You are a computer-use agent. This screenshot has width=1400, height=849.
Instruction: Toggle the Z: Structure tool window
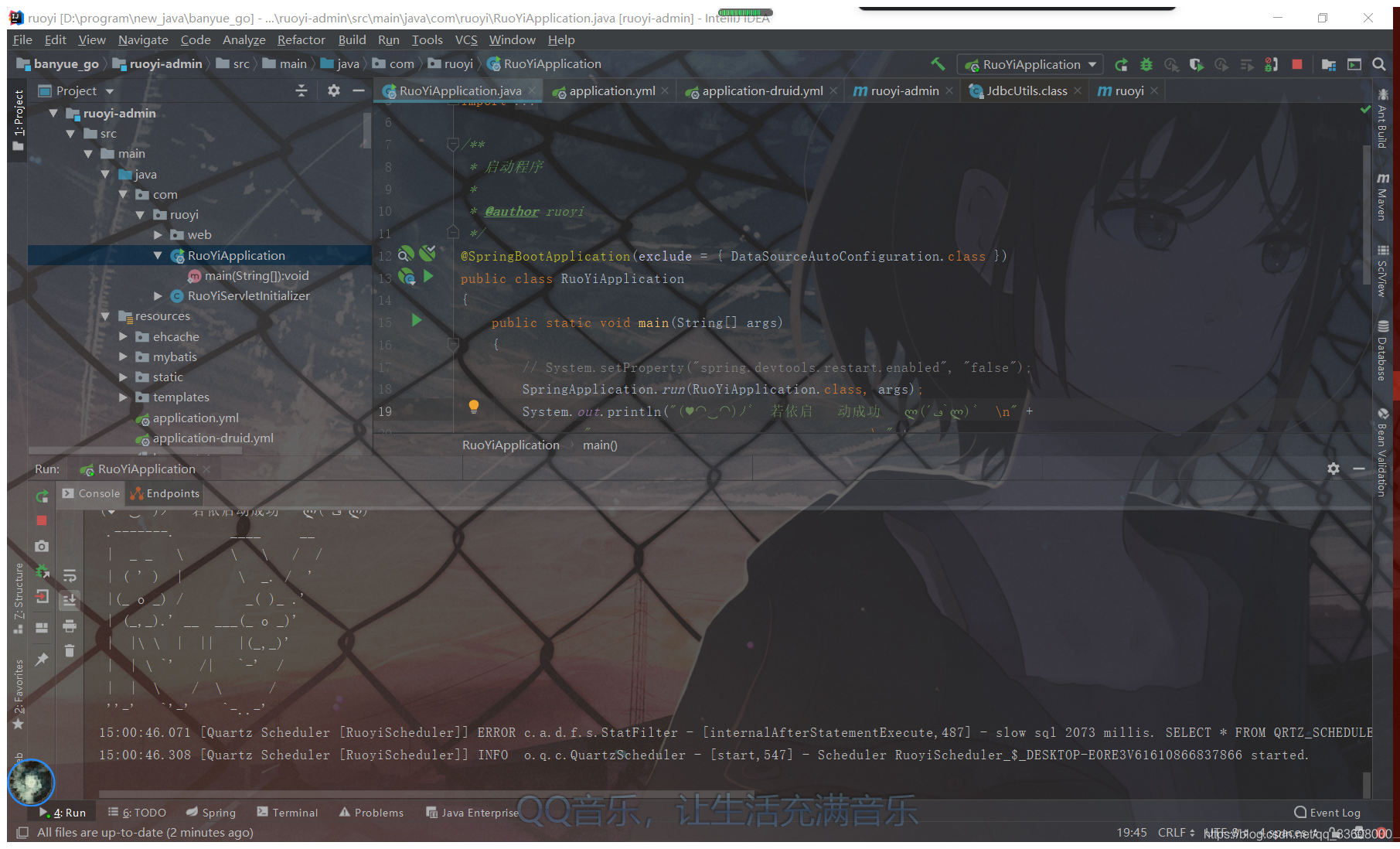pos(18,598)
